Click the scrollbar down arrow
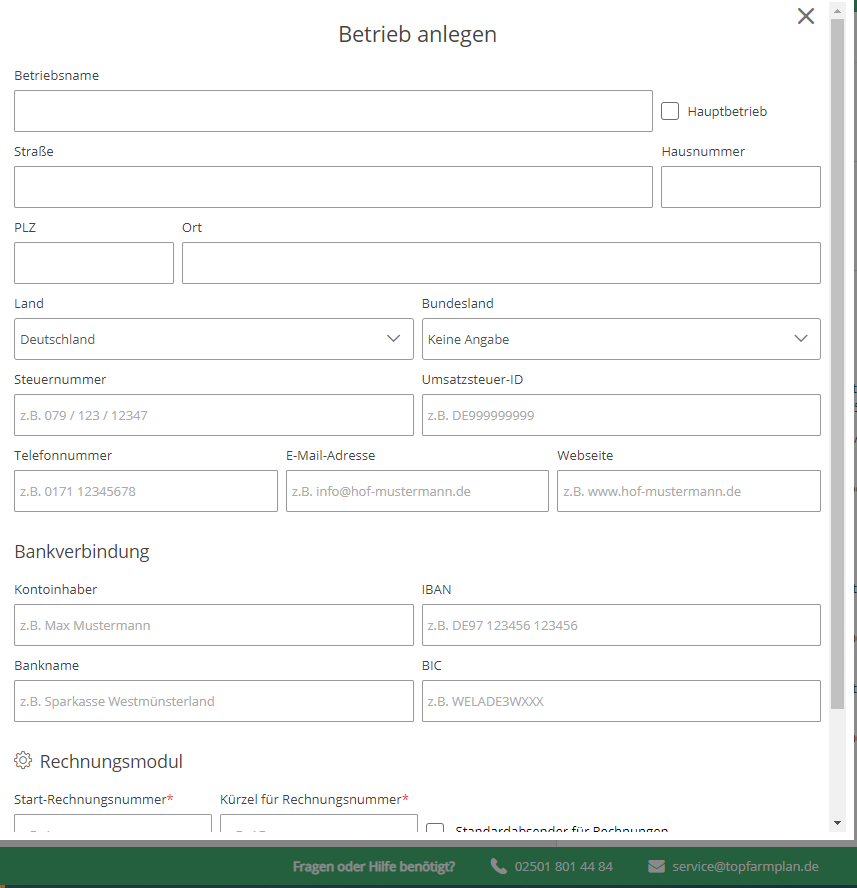This screenshot has width=857, height=888. (837, 823)
